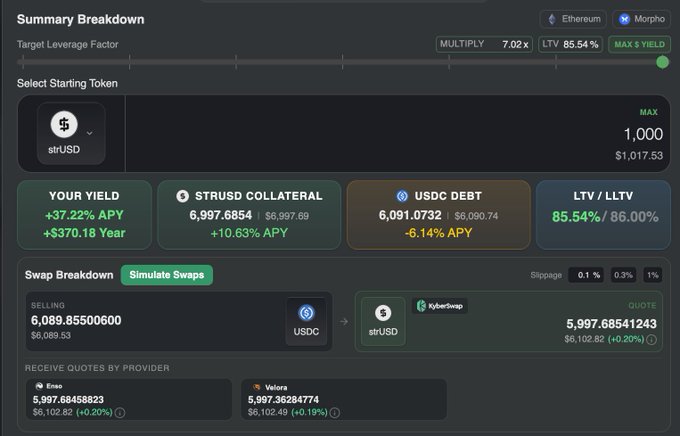The height and width of the screenshot is (436, 680).
Task: Click Simulate Swaps button
Action: [167, 275]
